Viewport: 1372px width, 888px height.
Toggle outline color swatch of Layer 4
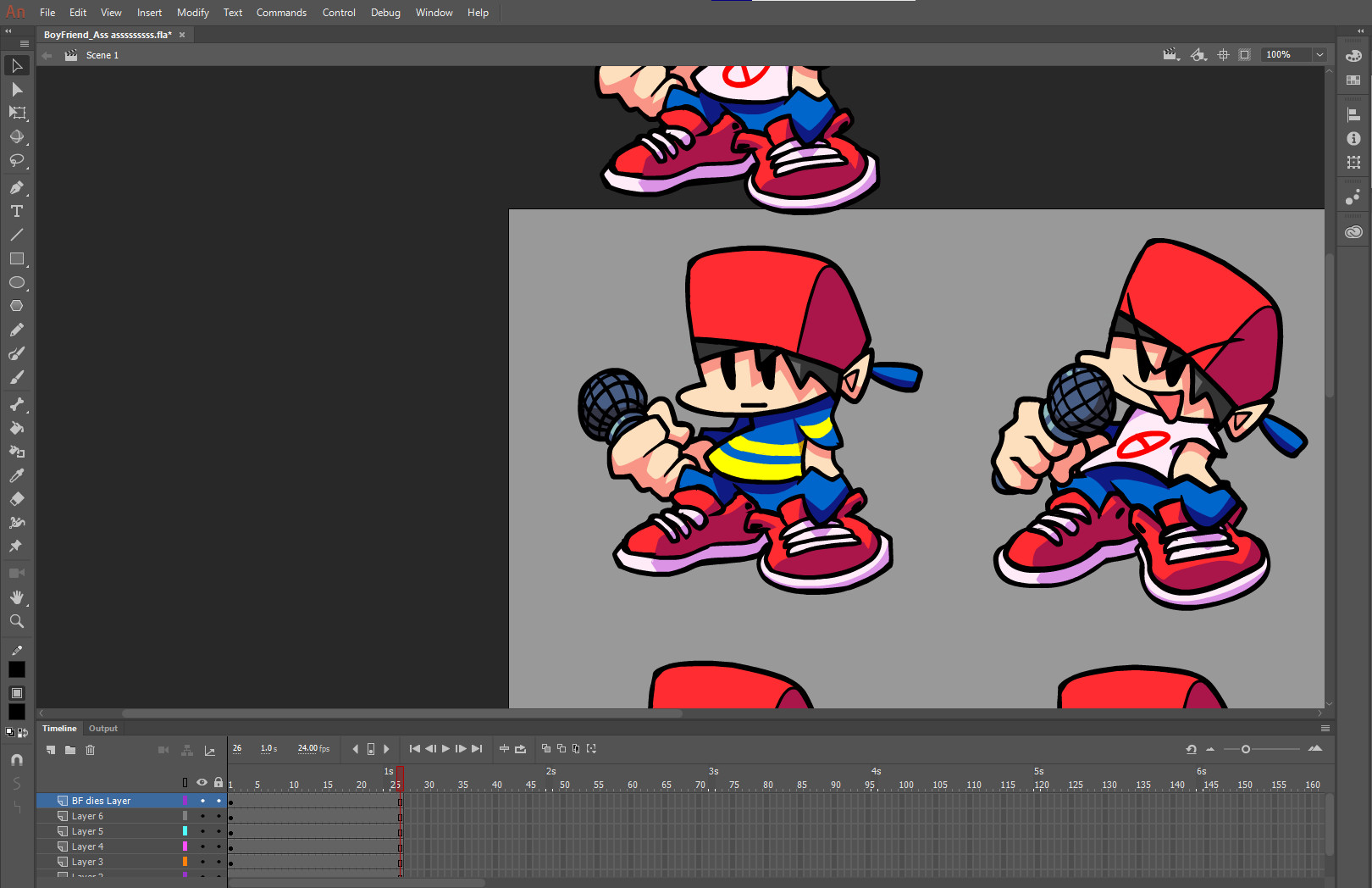[x=185, y=846]
